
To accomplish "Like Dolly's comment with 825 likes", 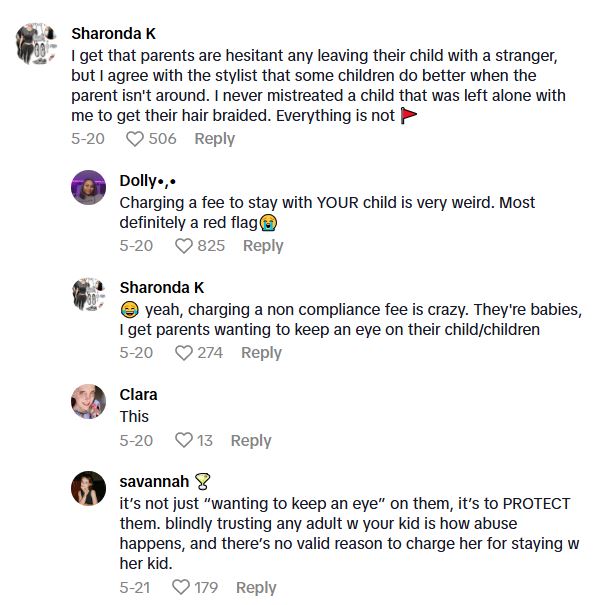I will click(183, 246).
